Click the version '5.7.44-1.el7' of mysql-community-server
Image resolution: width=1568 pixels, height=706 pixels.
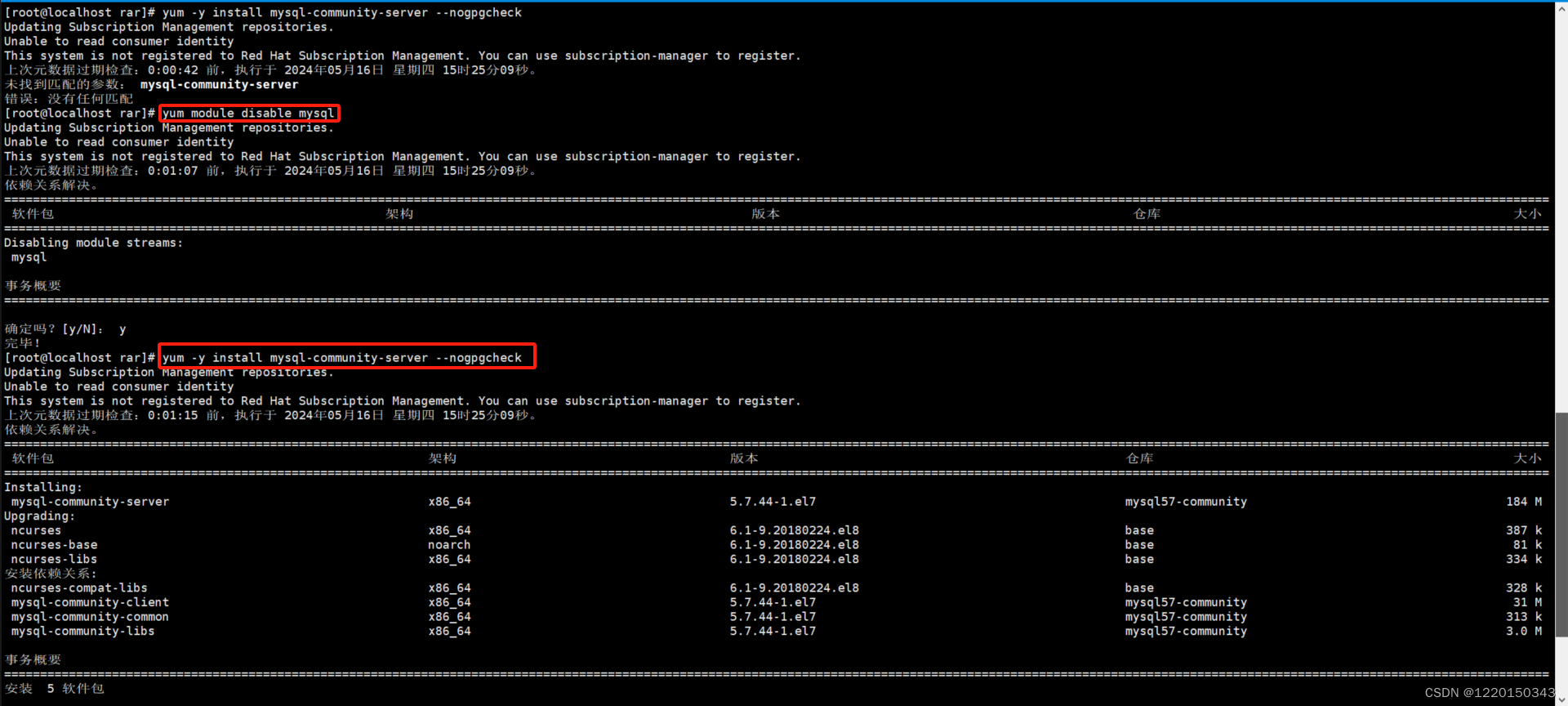[773, 502]
